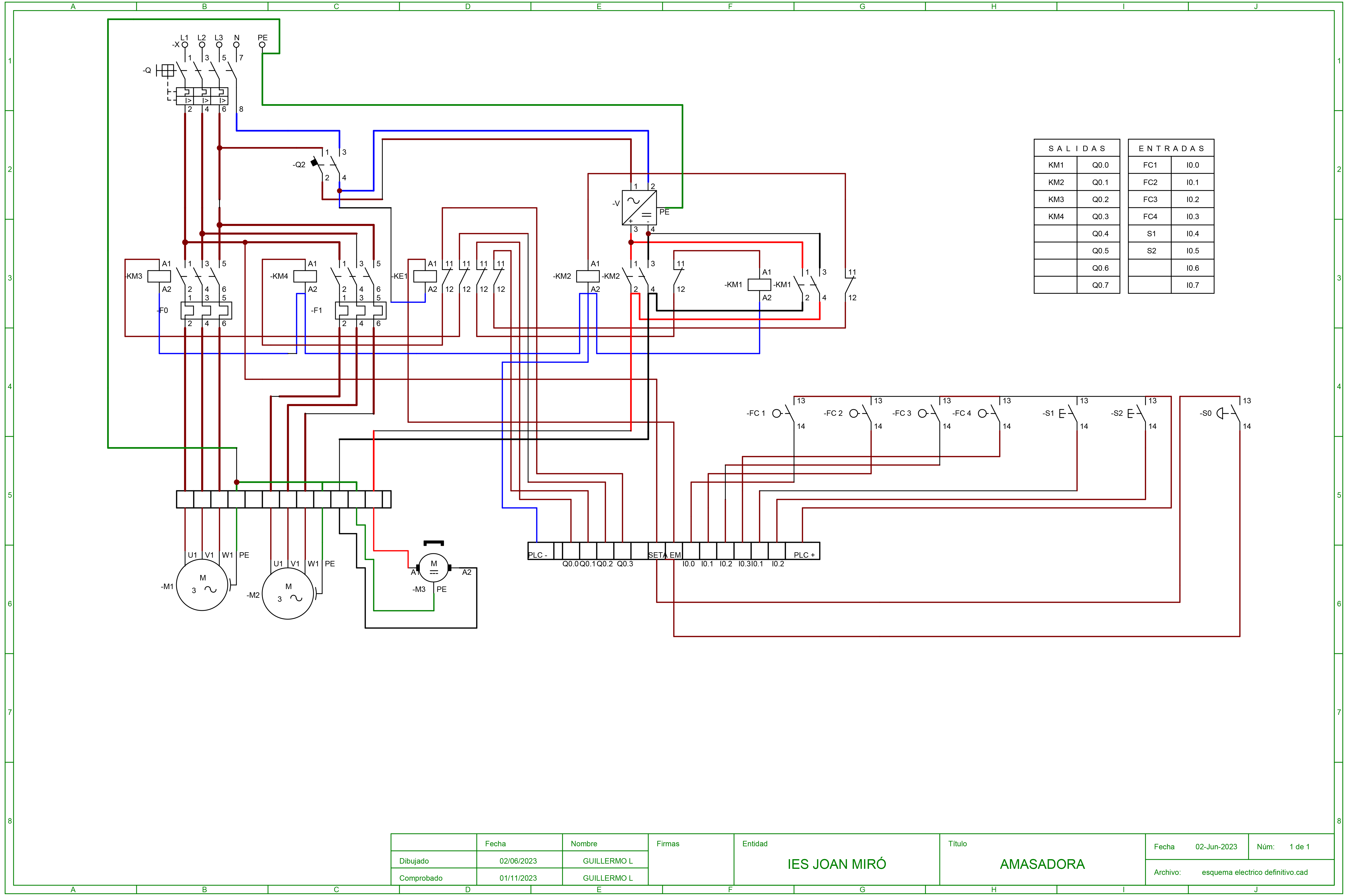Click the PE terminal circle at top
Image resolution: width=1355 pixels, height=896 pixels.
point(262,44)
